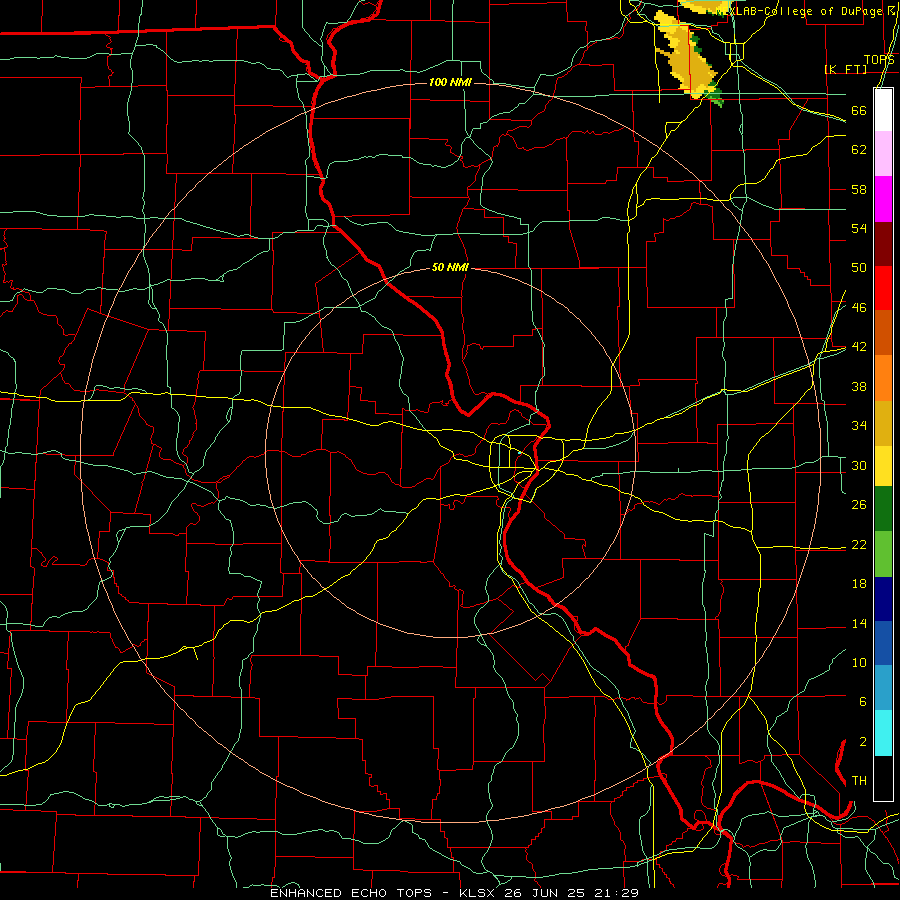
Task: Click the bright orange legend swatch
Action: coord(883,378)
